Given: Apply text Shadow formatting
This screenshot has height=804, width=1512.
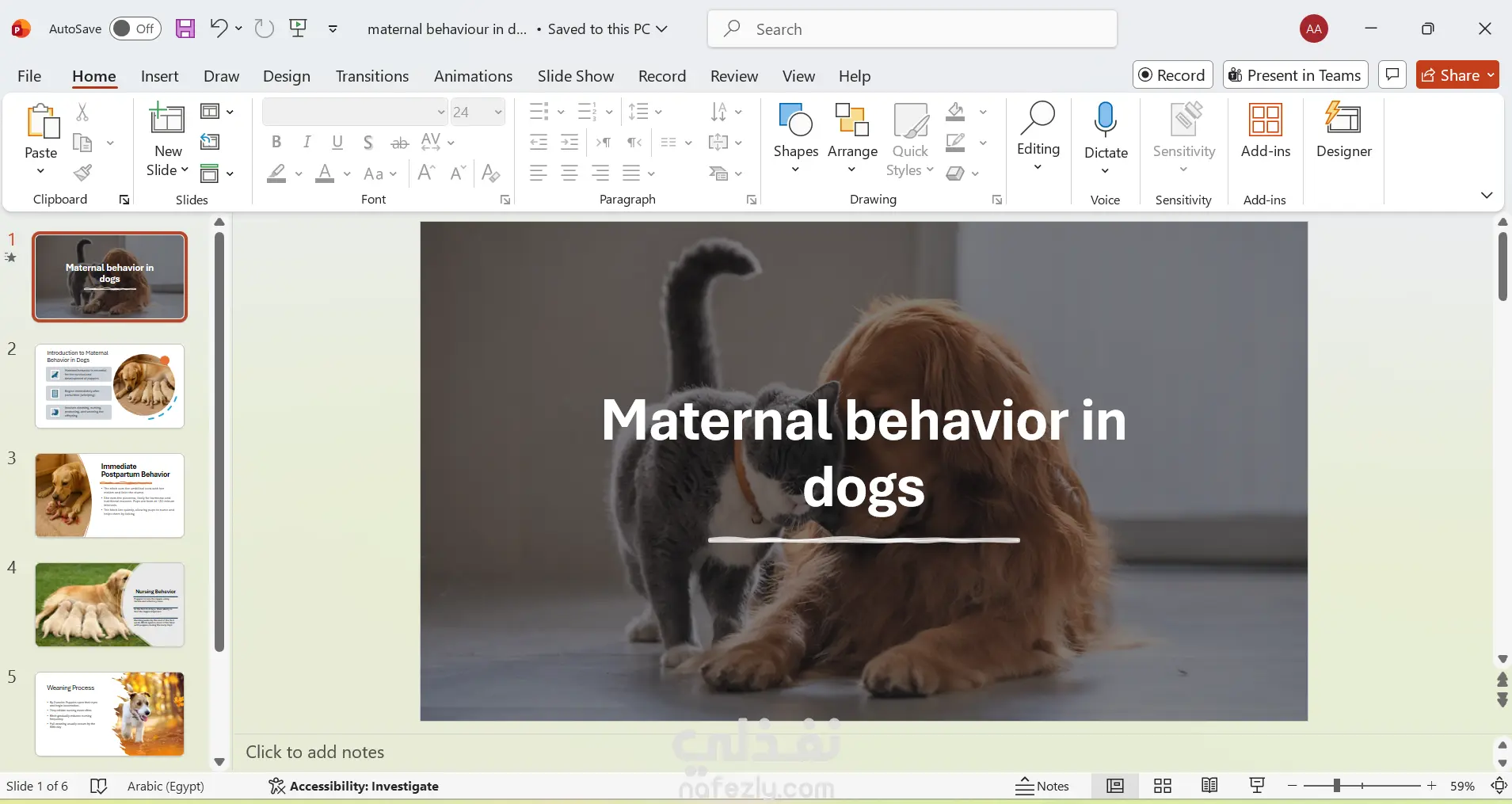Looking at the screenshot, I should click(368, 142).
